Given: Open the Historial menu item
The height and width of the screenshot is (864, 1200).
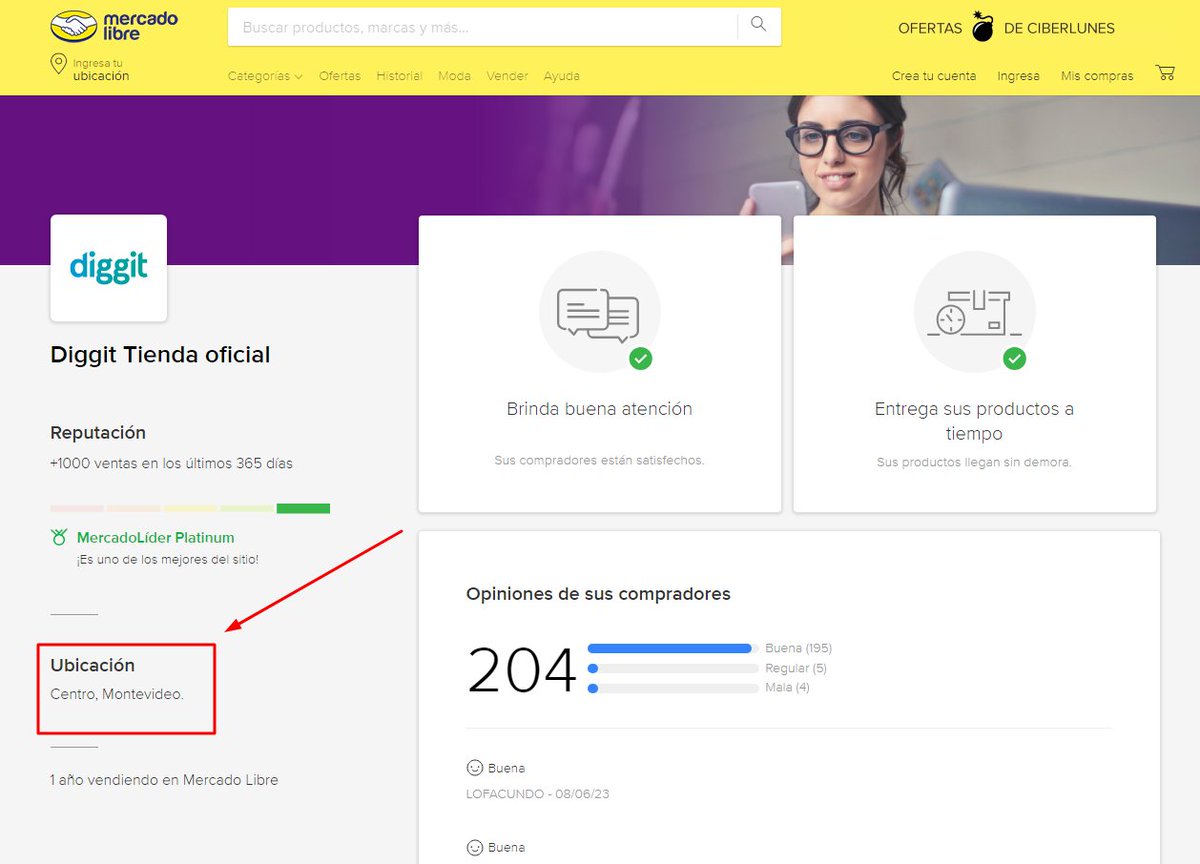Looking at the screenshot, I should (x=399, y=76).
